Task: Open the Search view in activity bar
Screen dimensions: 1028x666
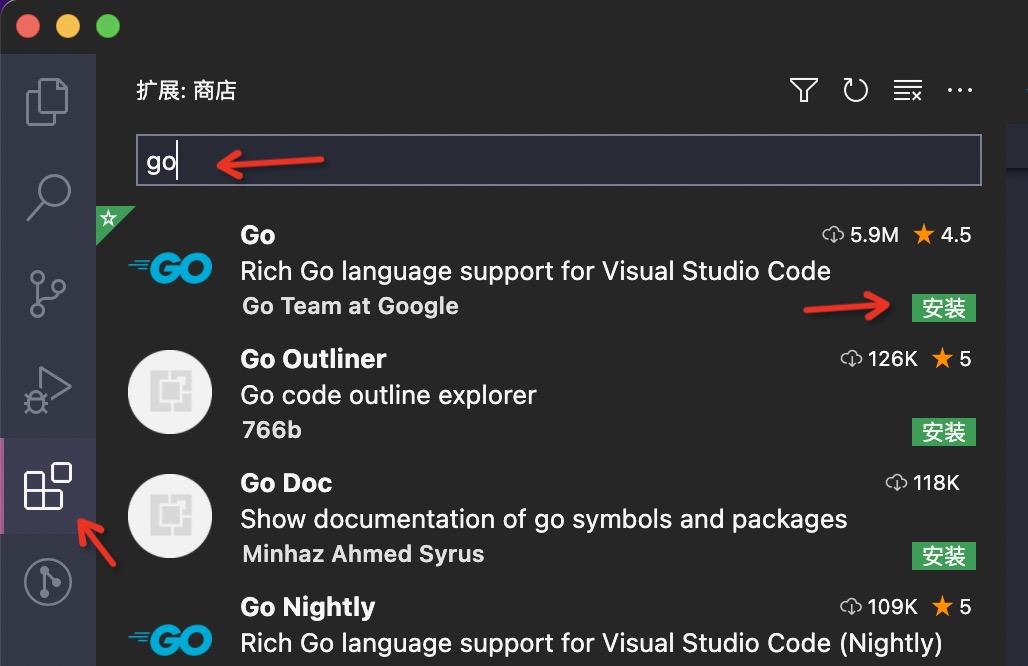Action: click(47, 197)
